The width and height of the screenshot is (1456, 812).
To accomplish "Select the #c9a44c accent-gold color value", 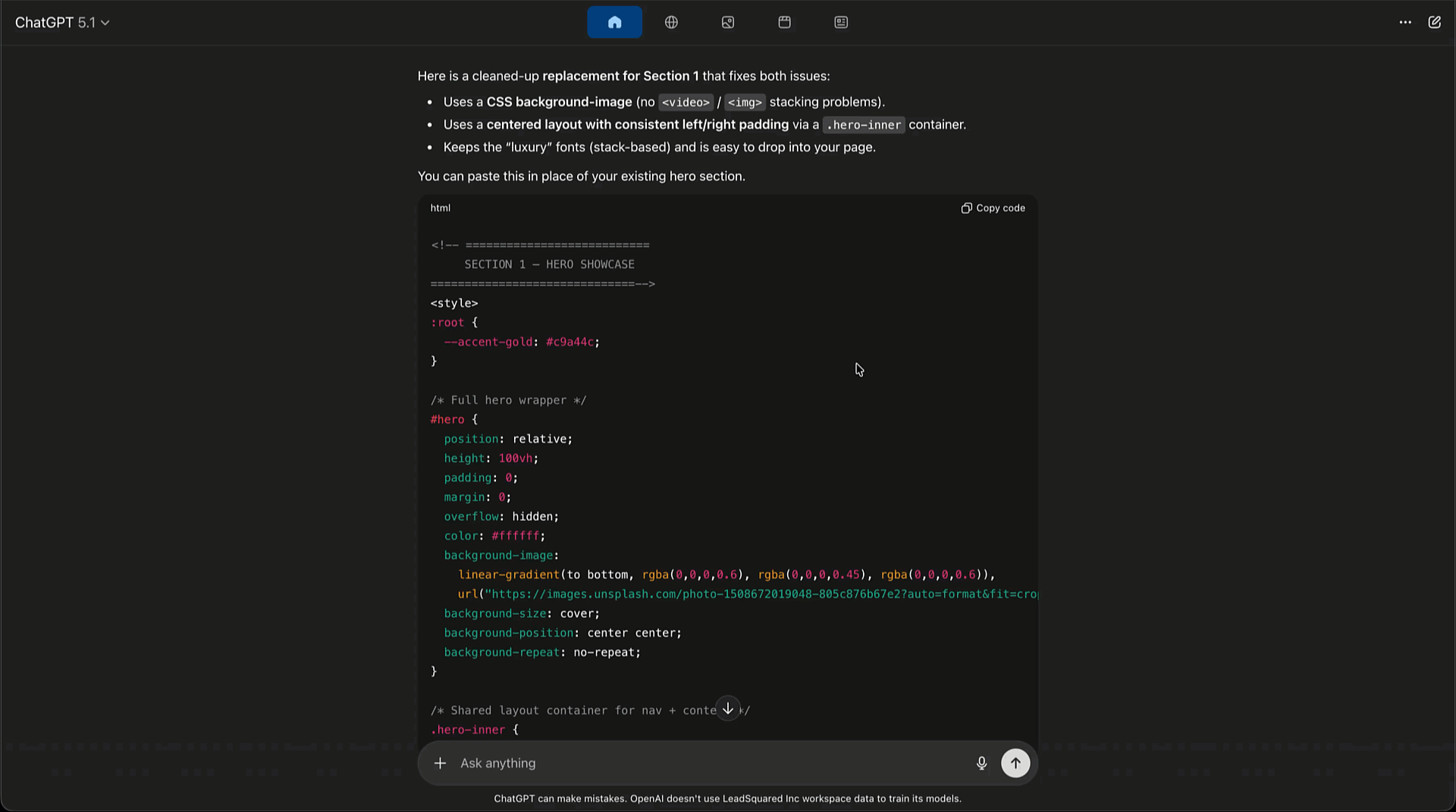I will tap(569, 342).
